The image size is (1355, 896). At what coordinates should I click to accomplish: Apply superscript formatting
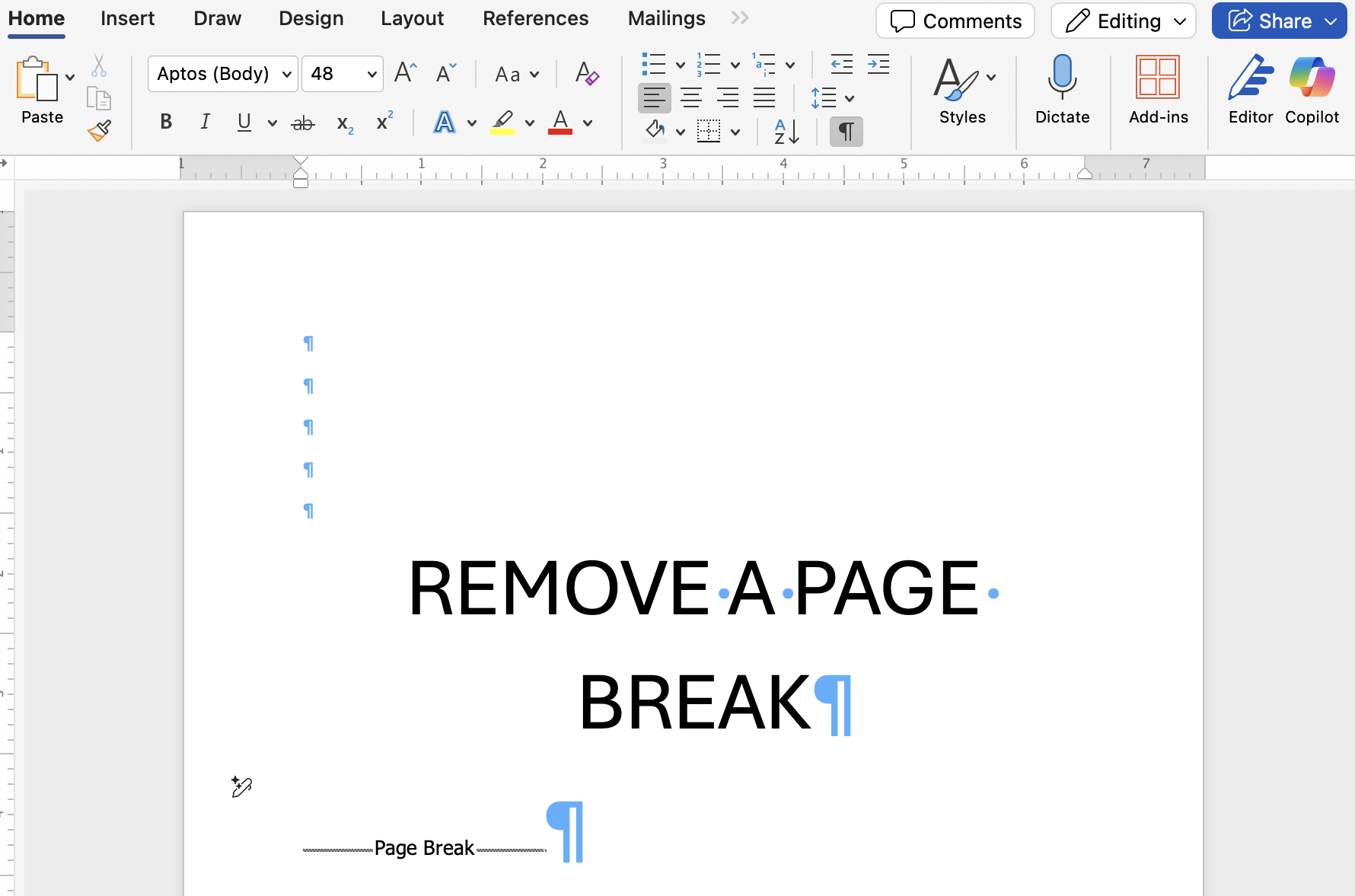point(384,122)
